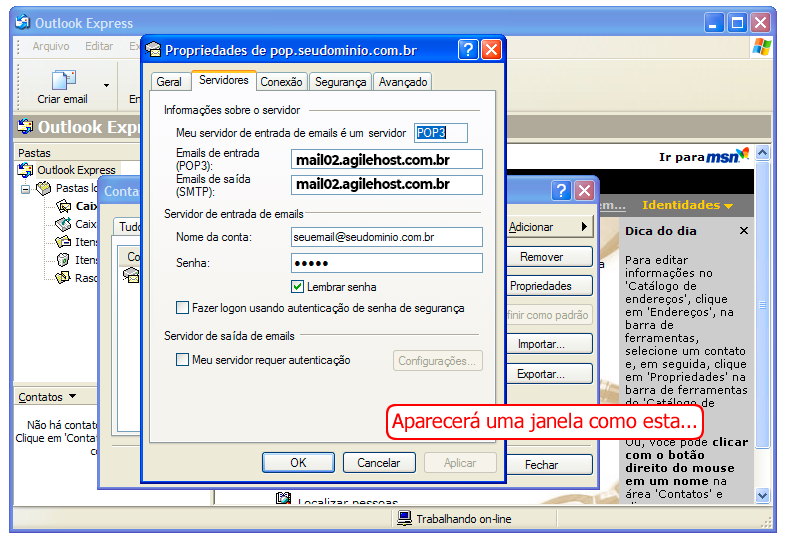Switch to the Conexão tab

click(281, 82)
